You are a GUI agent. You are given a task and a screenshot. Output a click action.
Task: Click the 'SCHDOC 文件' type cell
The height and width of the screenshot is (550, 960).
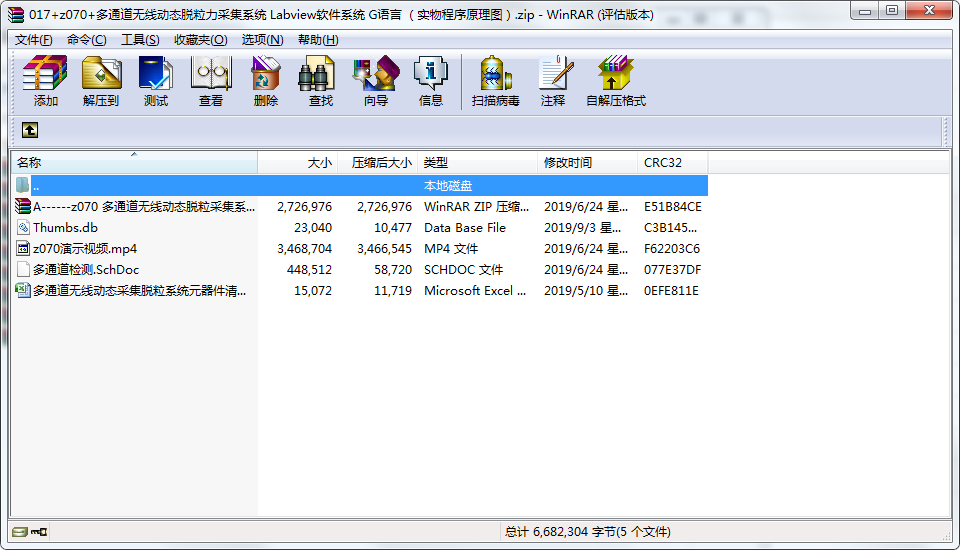(463, 269)
